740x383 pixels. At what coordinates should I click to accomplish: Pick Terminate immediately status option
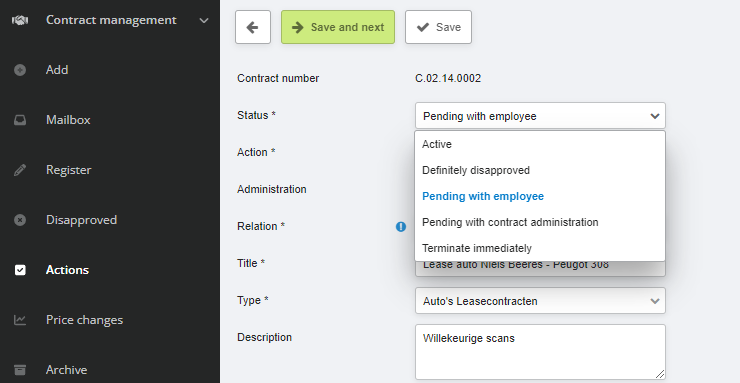tap(540, 248)
